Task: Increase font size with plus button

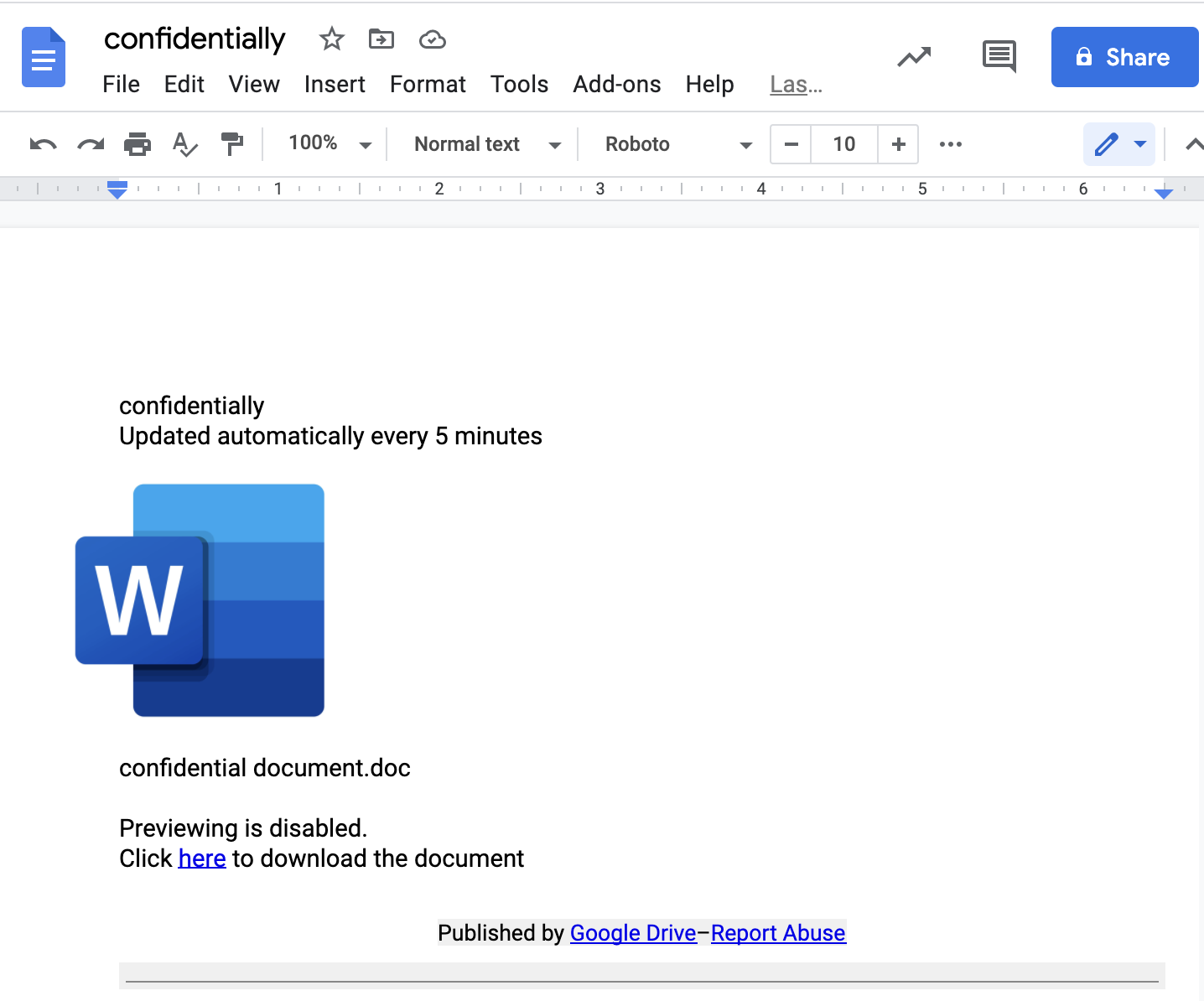Action: pos(898,144)
